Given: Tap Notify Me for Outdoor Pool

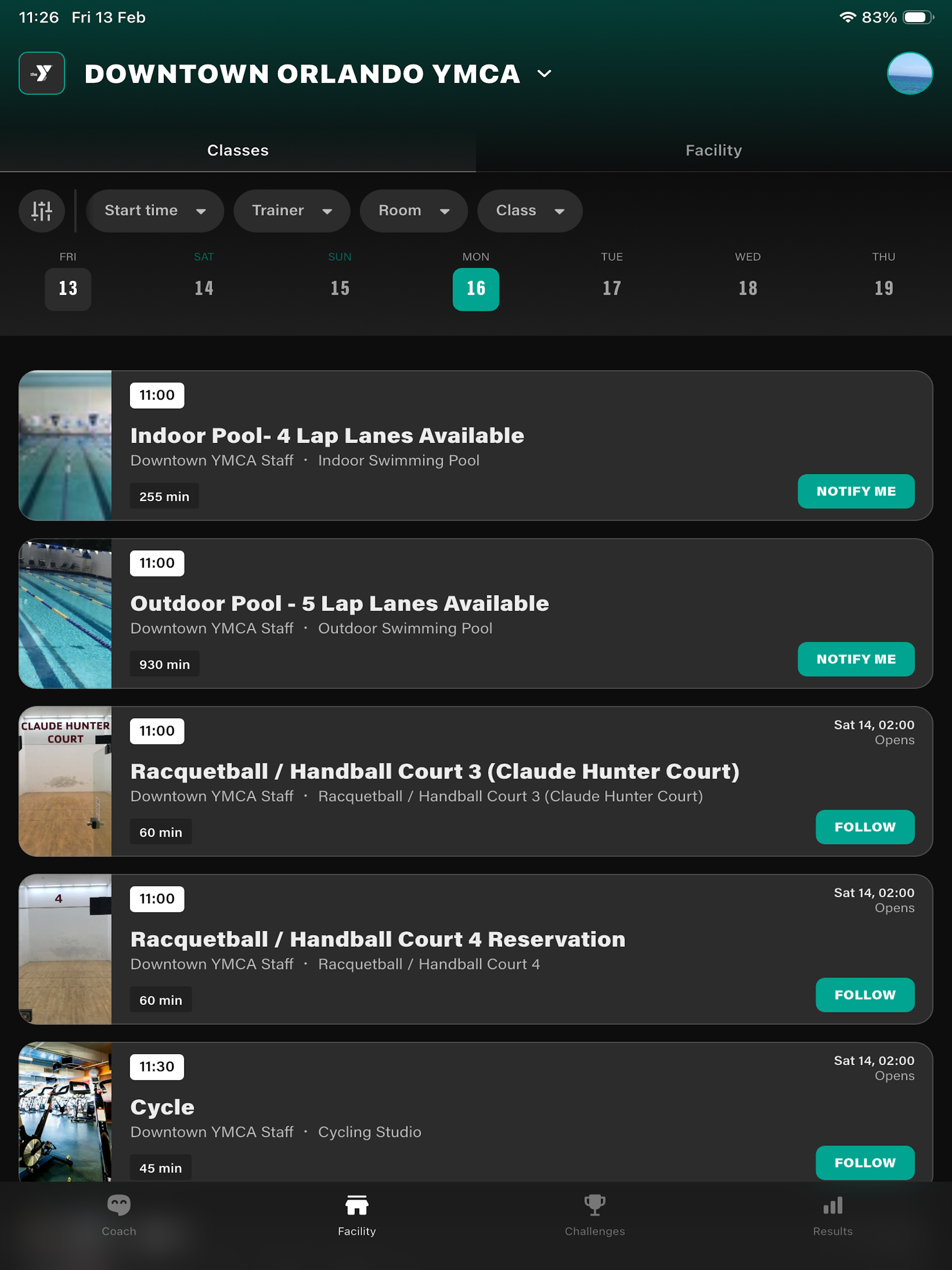Looking at the screenshot, I should click(x=856, y=659).
